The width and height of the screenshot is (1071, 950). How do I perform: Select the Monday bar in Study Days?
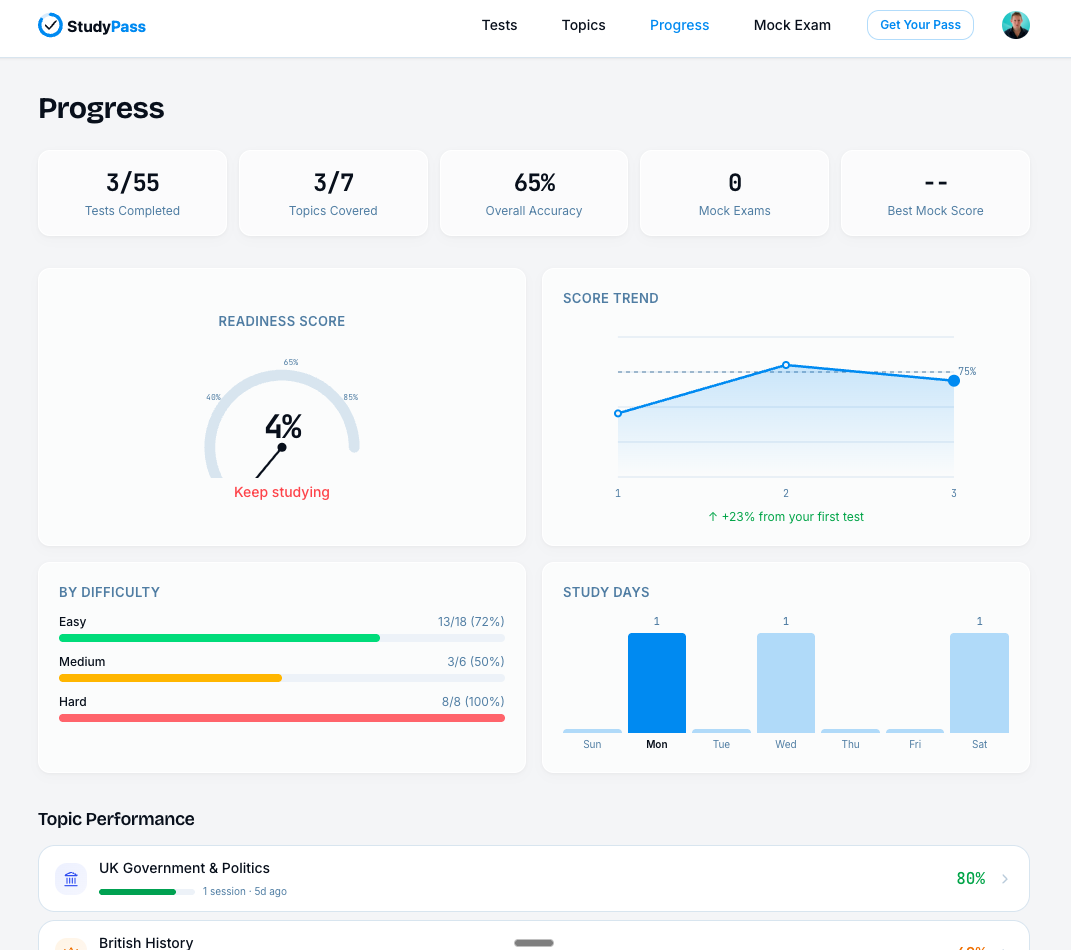656,682
